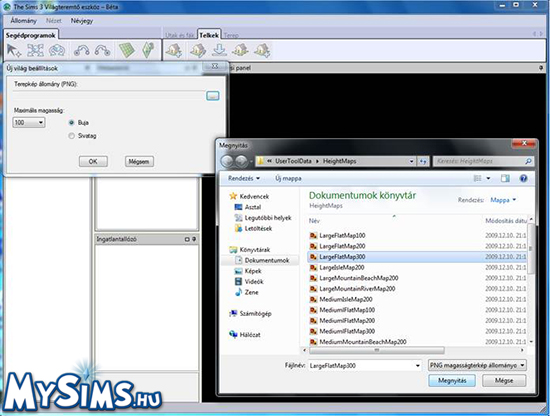Click the Megnyitás open button
Image resolution: width=550 pixels, height=416 pixels.
452,381
